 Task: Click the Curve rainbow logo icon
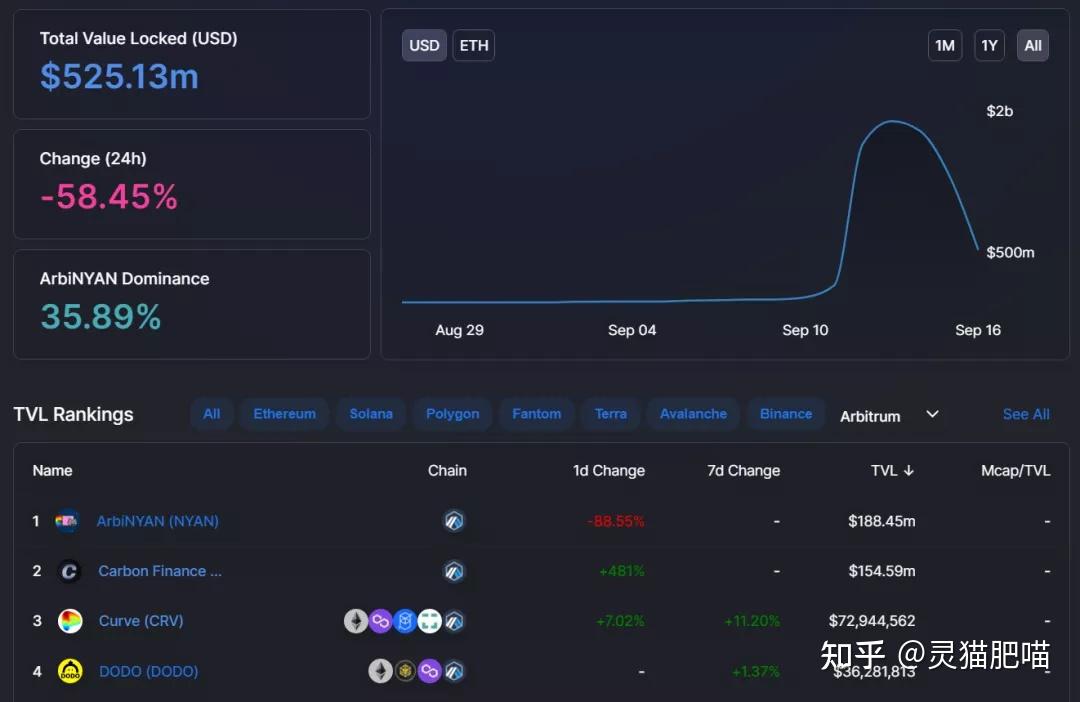tap(70, 621)
